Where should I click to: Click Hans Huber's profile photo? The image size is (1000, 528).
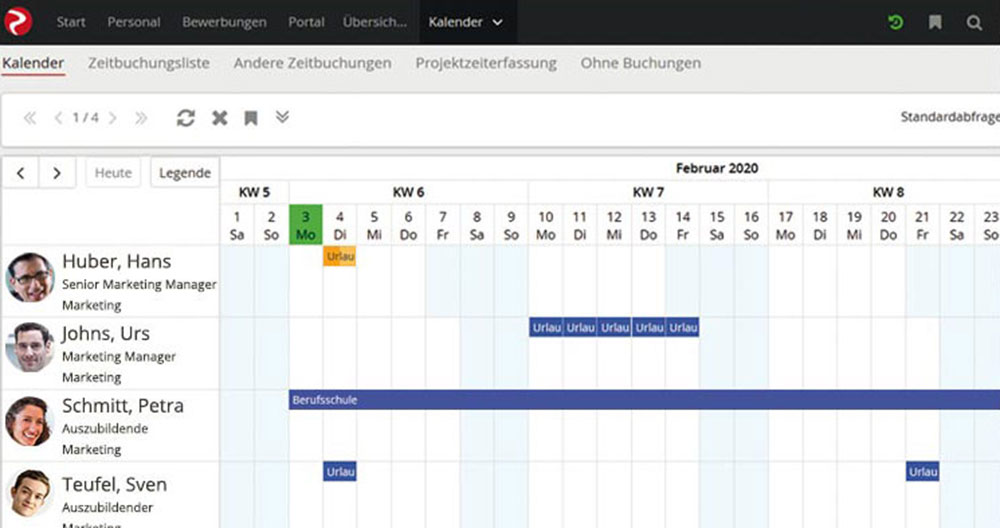(30, 277)
